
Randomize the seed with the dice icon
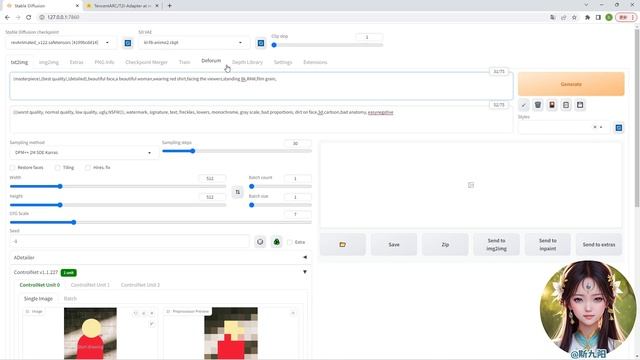260,242
